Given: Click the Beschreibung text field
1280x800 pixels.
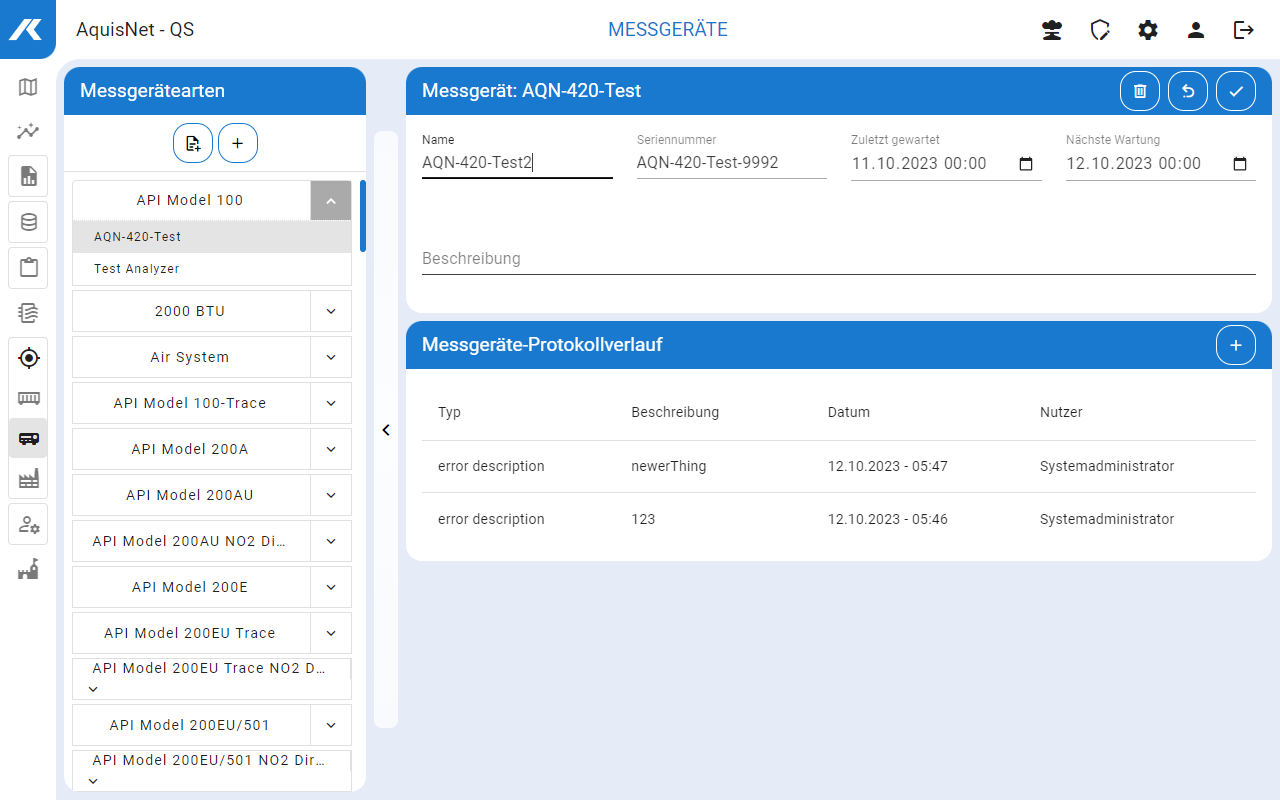Looking at the screenshot, I should click(x=838, y=259).
